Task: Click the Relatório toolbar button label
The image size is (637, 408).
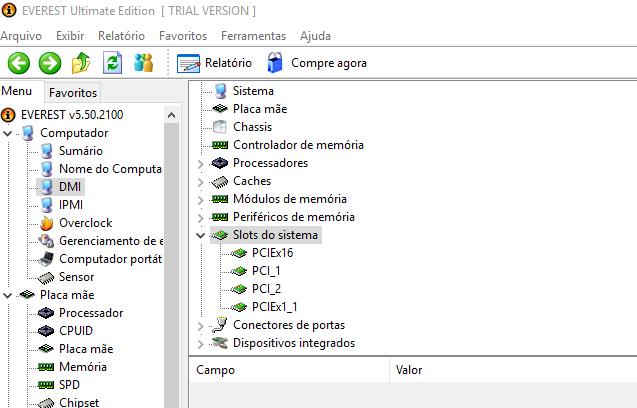Action: 228,63
